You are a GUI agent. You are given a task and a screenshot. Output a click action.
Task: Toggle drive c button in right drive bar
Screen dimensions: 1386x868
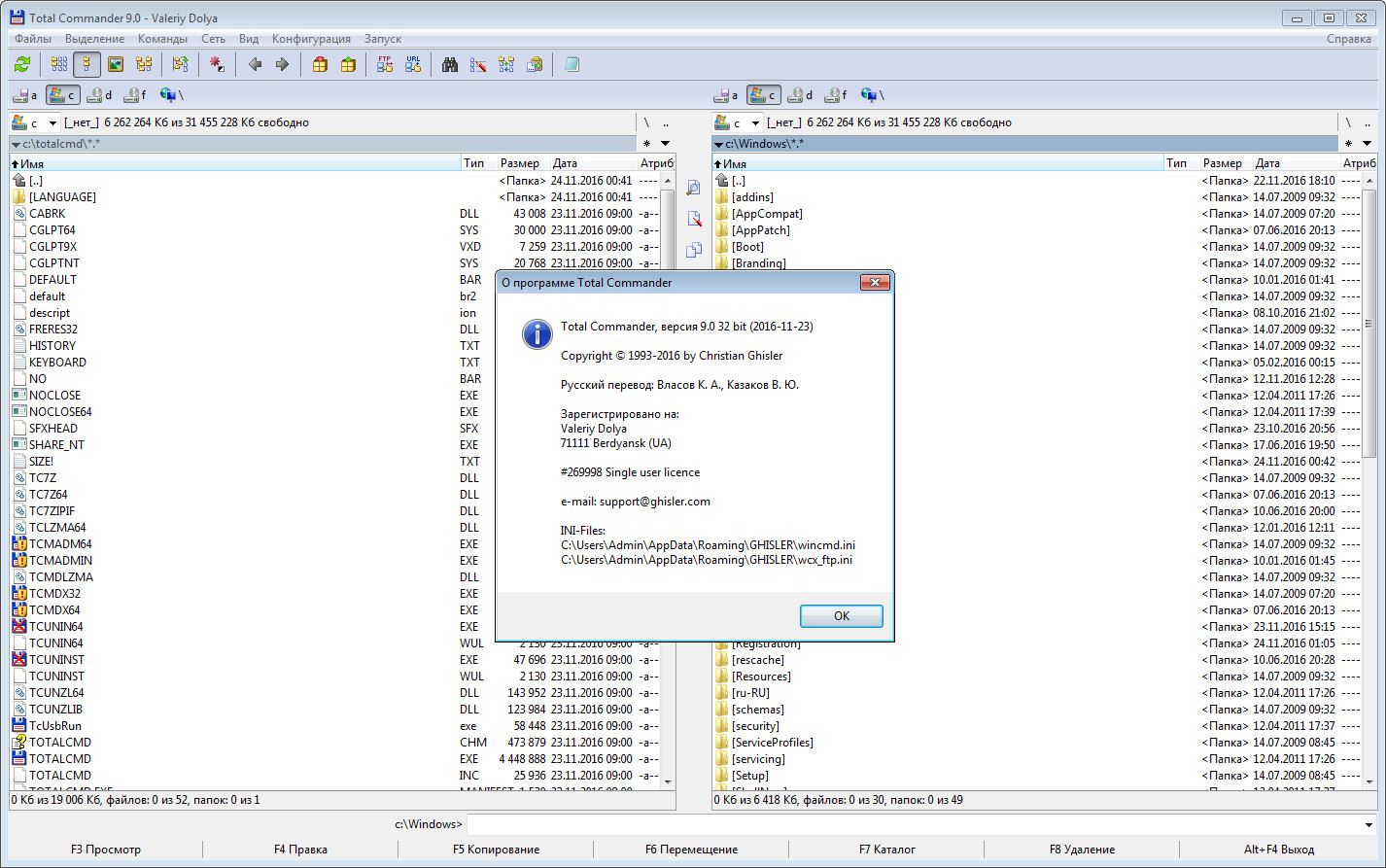click(x=764, y=95)
